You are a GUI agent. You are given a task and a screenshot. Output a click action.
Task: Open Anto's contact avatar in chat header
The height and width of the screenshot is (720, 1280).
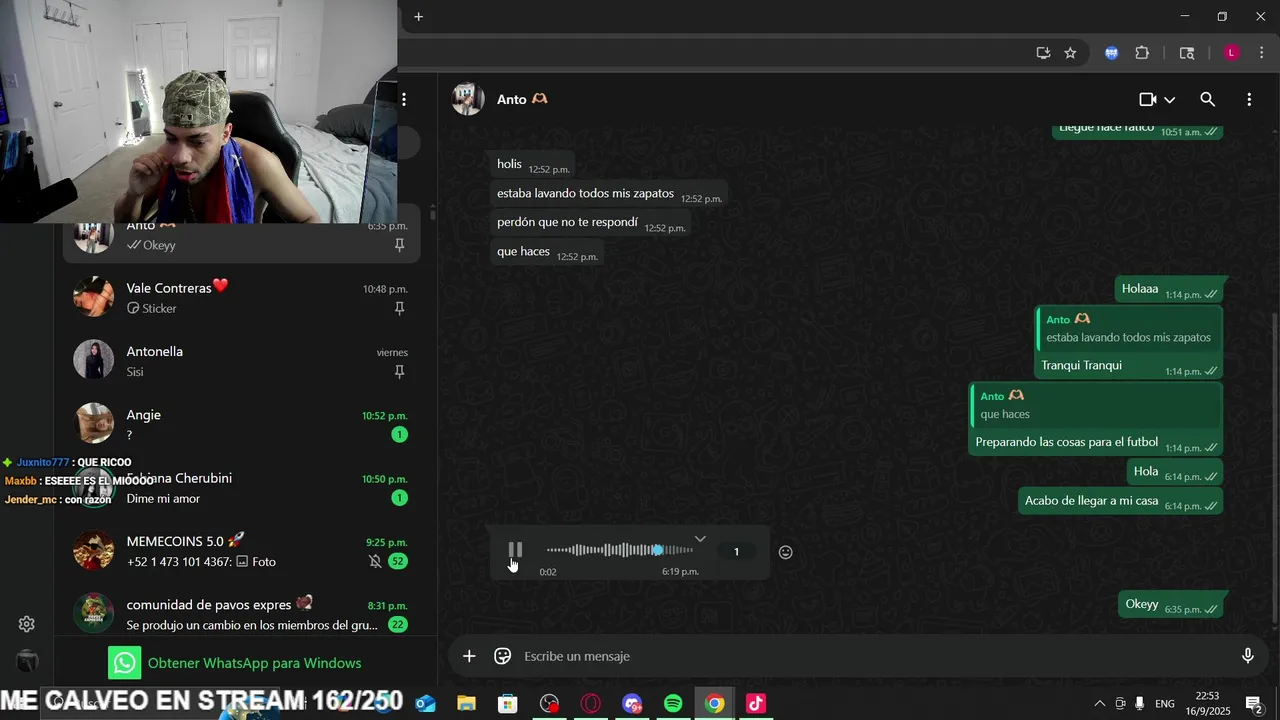(468, 99)
